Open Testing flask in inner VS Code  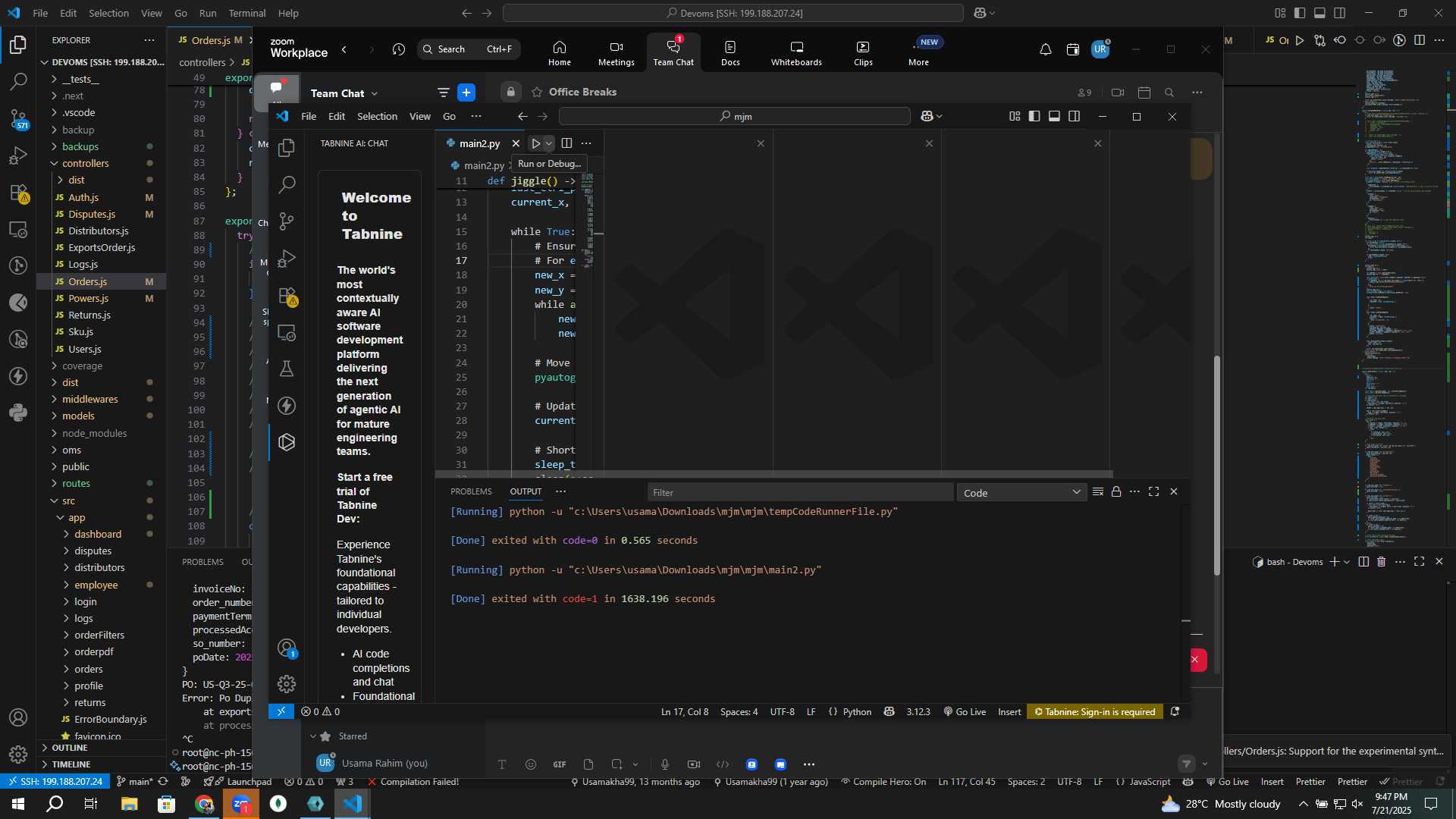pyautogui.click(x=287, y=369)
